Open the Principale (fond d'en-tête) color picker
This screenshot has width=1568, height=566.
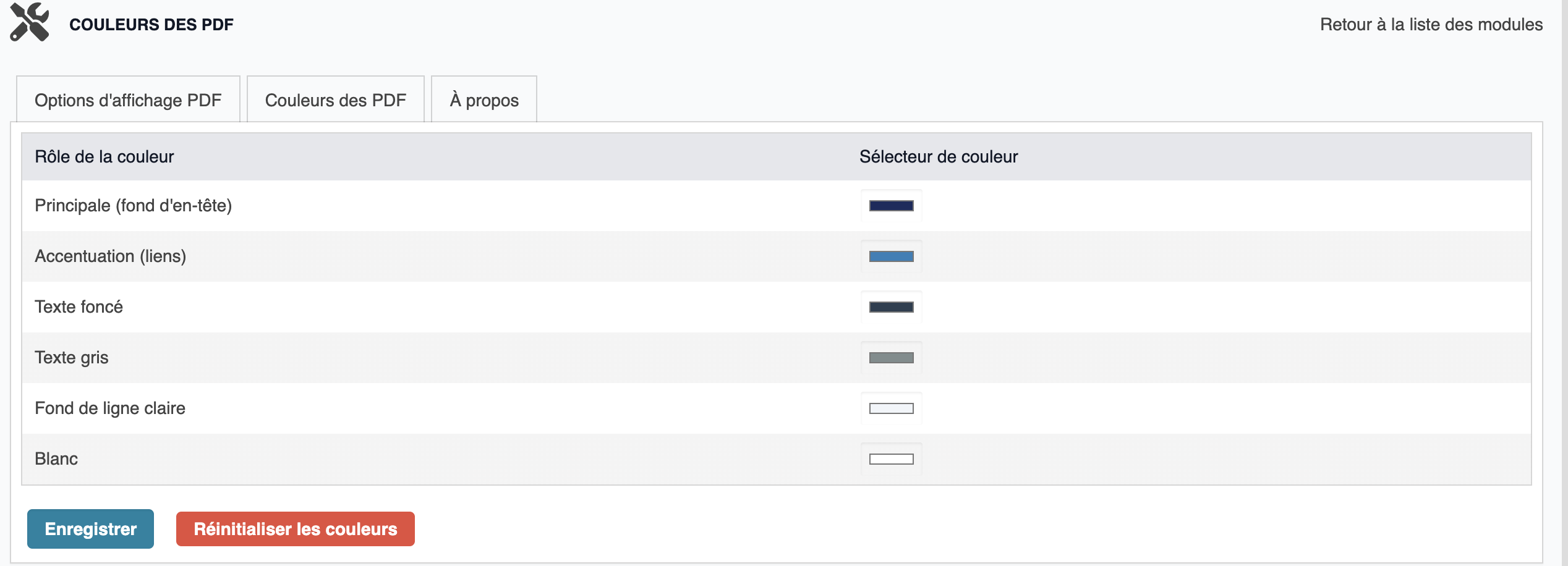(891, 206)
